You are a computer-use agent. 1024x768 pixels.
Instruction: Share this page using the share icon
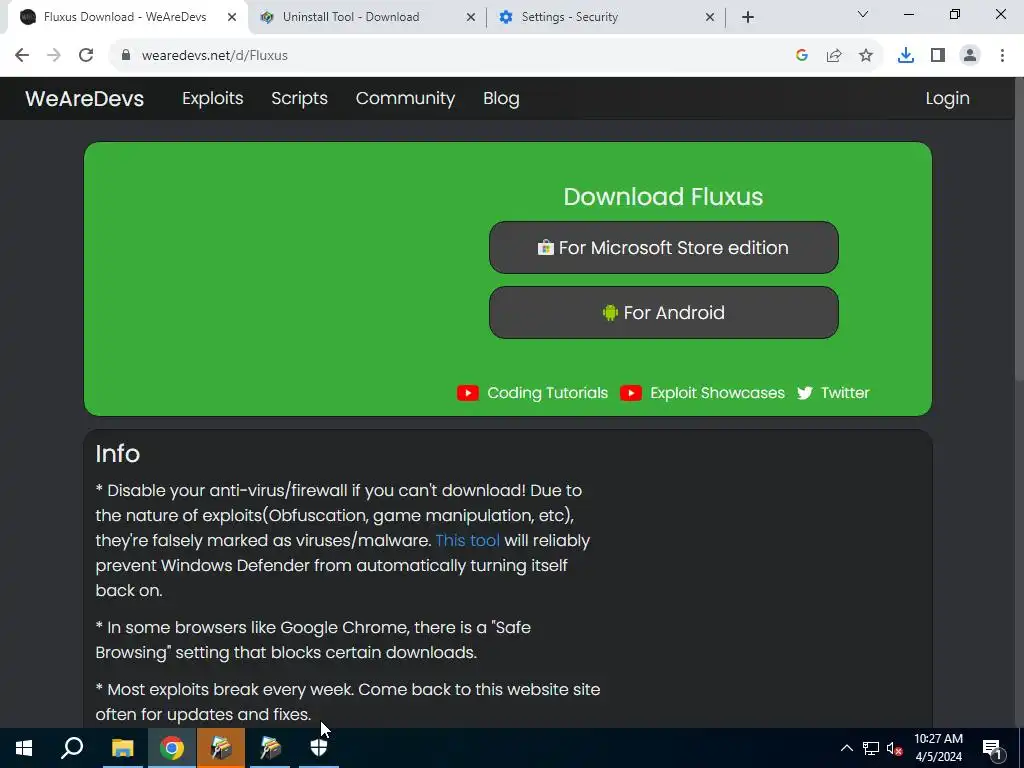834,56
